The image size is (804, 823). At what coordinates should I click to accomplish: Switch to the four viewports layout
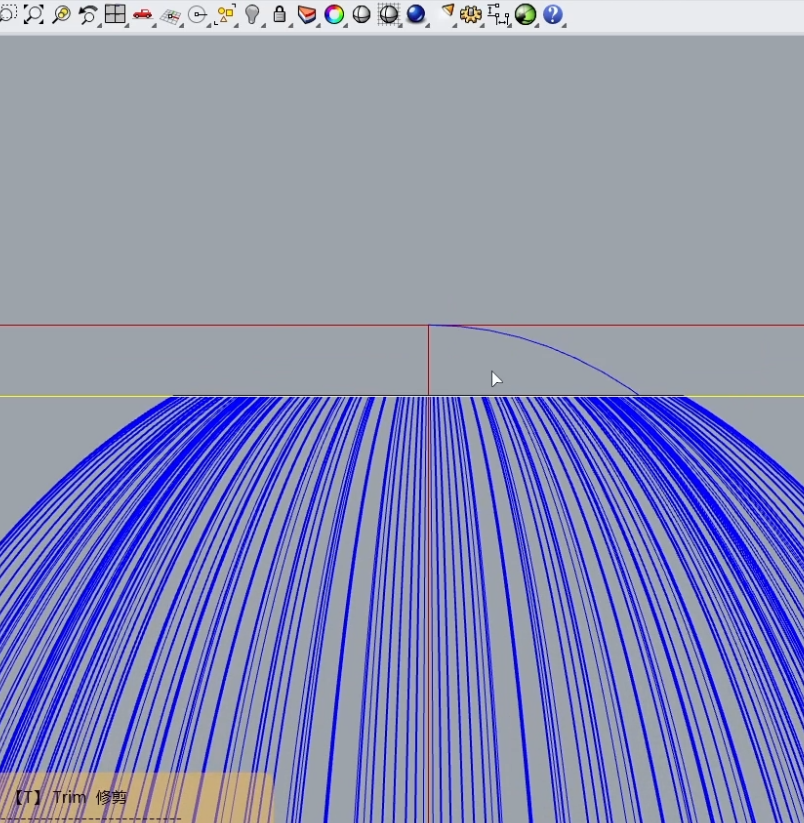point(115,14)
